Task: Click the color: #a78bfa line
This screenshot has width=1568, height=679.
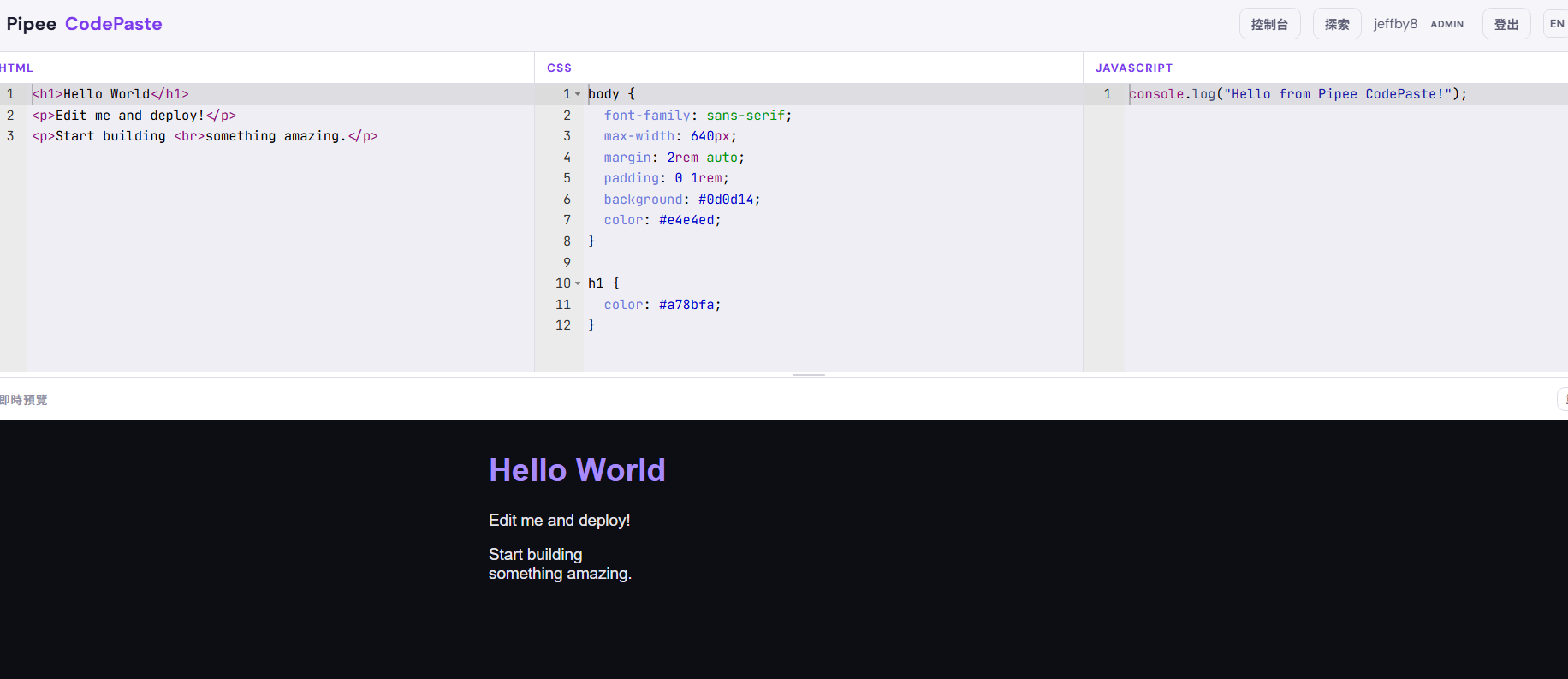Action: click(x=662, y=305)
